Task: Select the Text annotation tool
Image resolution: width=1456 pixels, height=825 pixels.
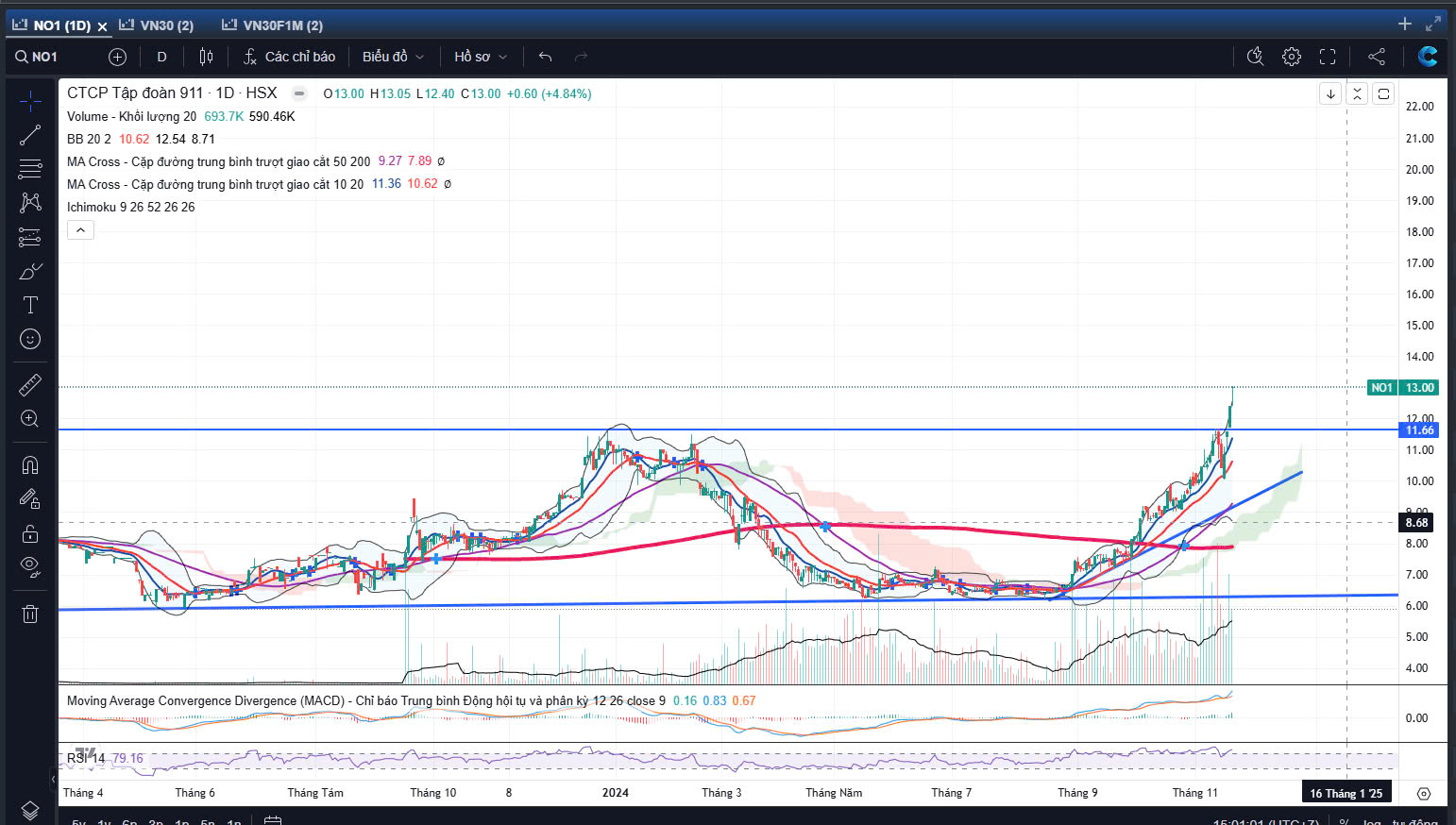Action: pyautogui.click(x=30, y=305)
